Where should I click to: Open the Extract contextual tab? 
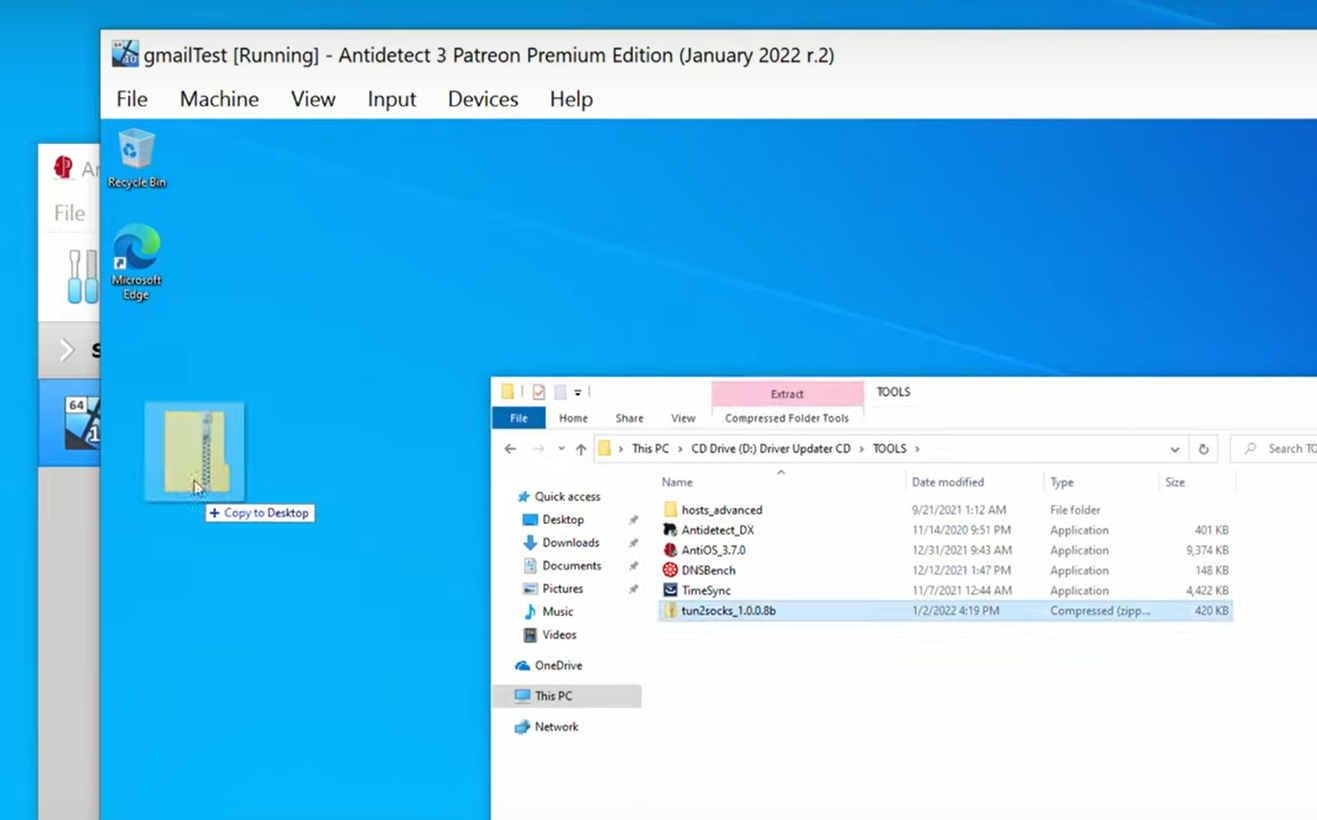tap(787, 394)
